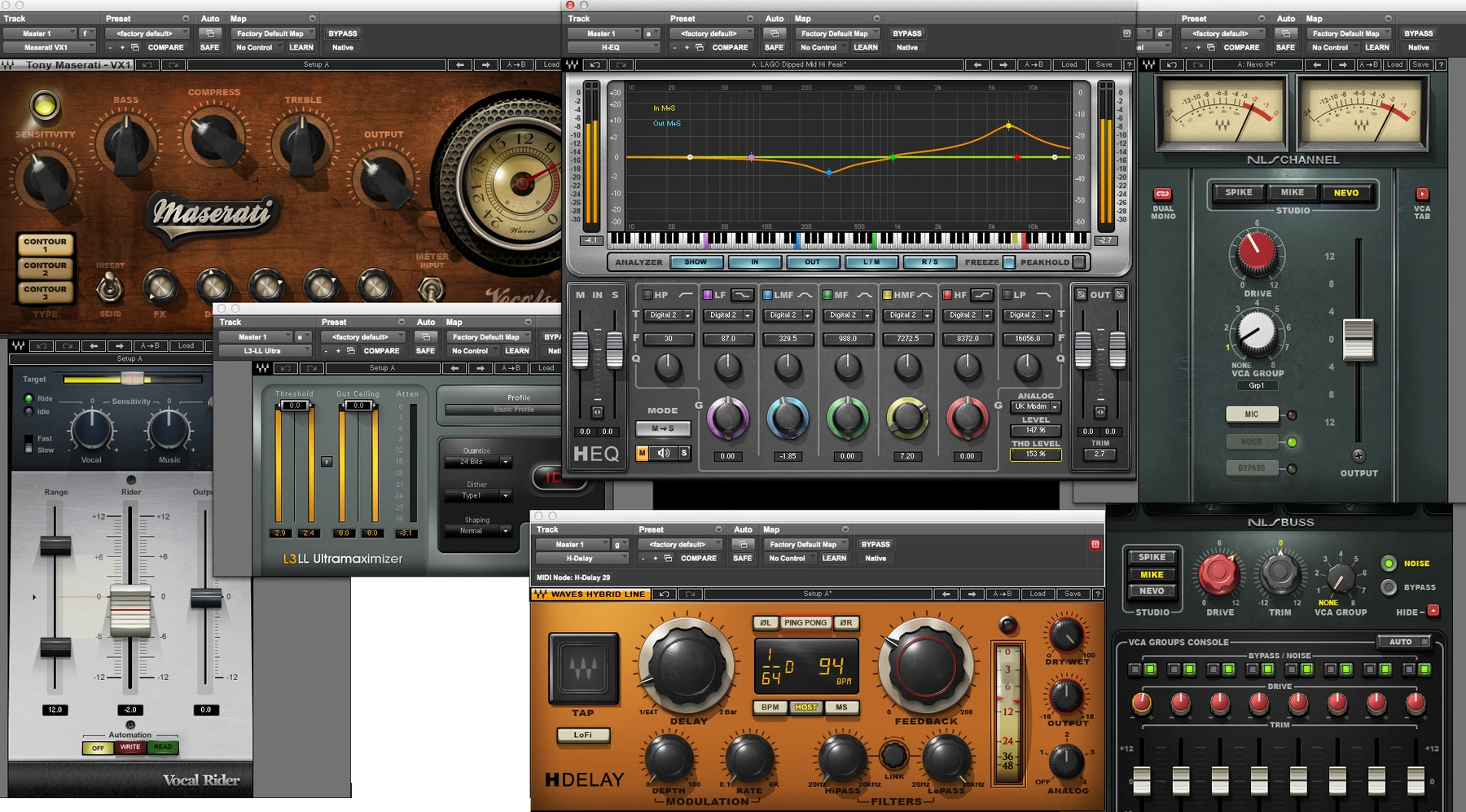
Task: Go to previous preset in H-EQ toolbar
Action: 977,64
